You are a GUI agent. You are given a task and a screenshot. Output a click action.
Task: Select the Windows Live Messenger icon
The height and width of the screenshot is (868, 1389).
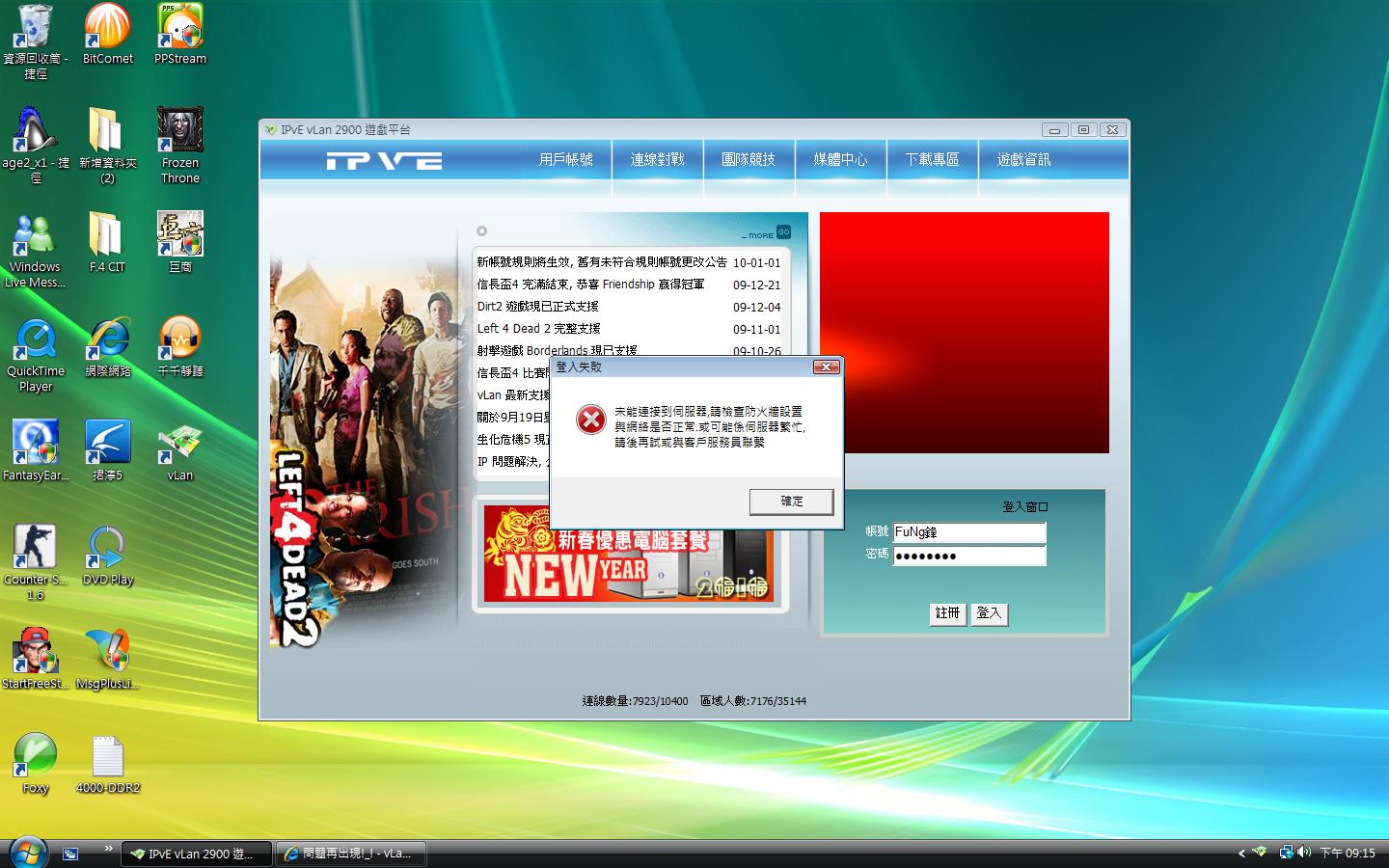tap(36, 250)
